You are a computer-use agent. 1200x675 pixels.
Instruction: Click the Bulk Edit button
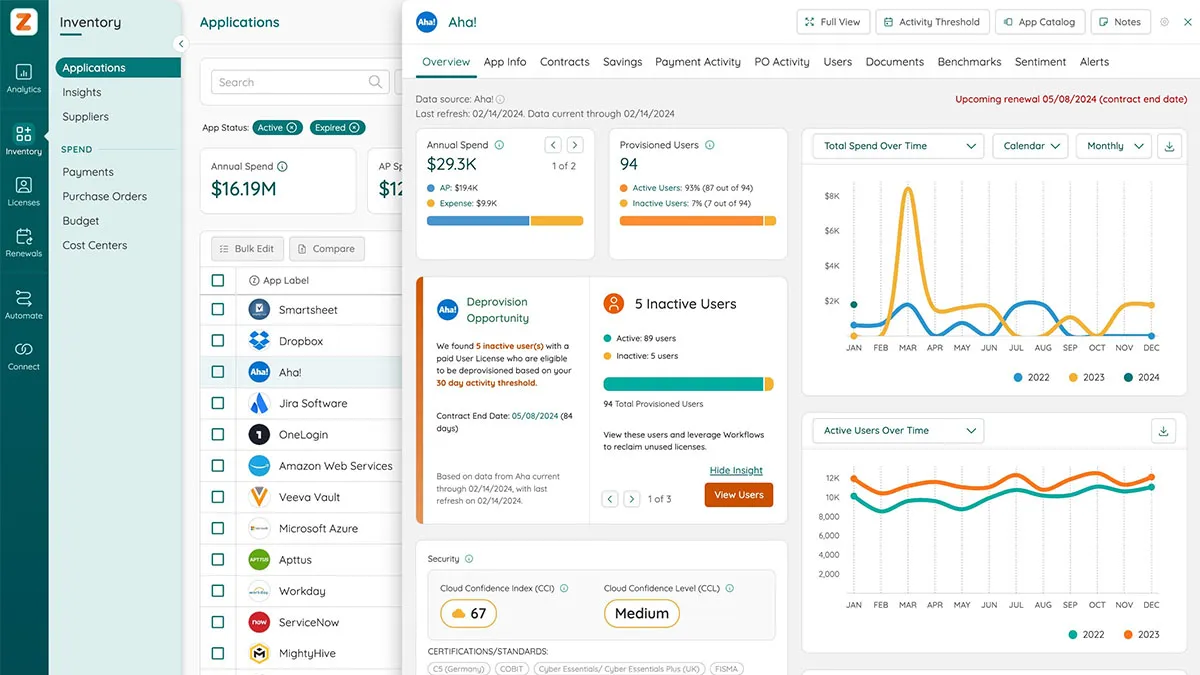(247, 249)
